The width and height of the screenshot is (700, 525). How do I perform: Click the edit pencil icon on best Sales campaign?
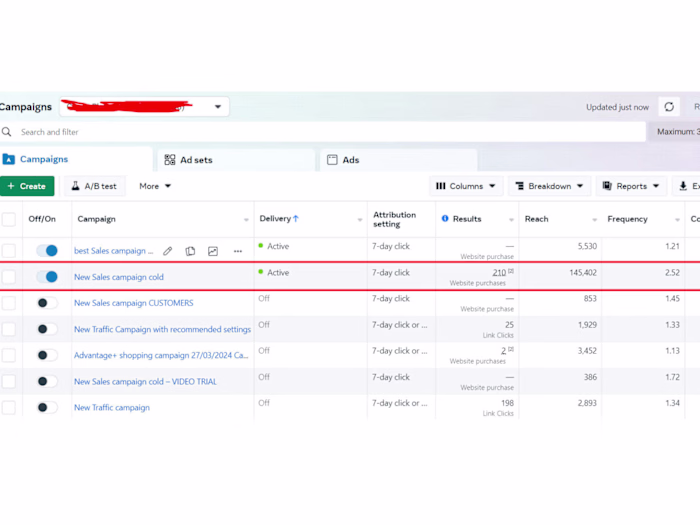tap(167, 251)
